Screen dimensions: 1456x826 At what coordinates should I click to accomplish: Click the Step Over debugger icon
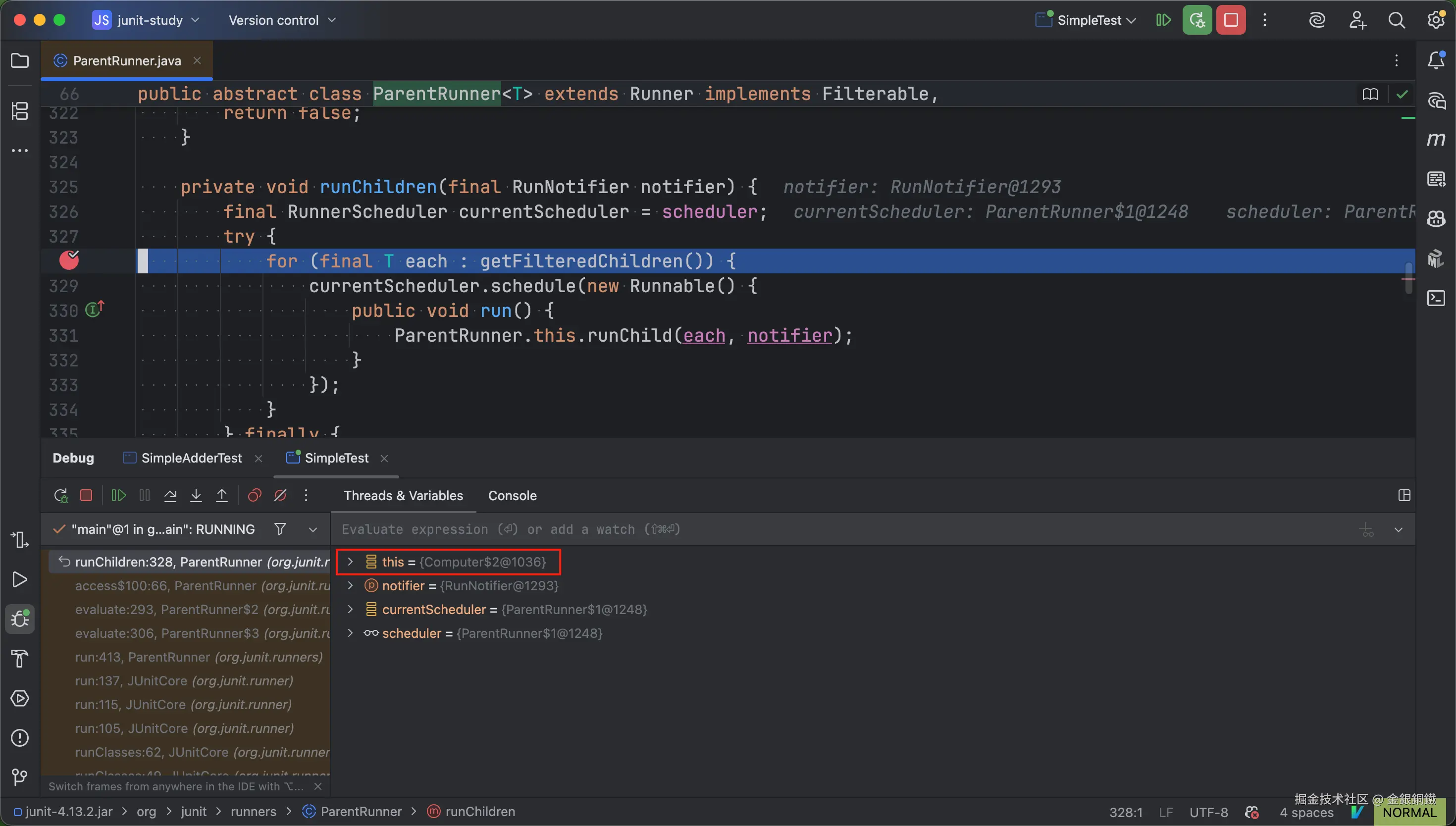coord(170,495)
